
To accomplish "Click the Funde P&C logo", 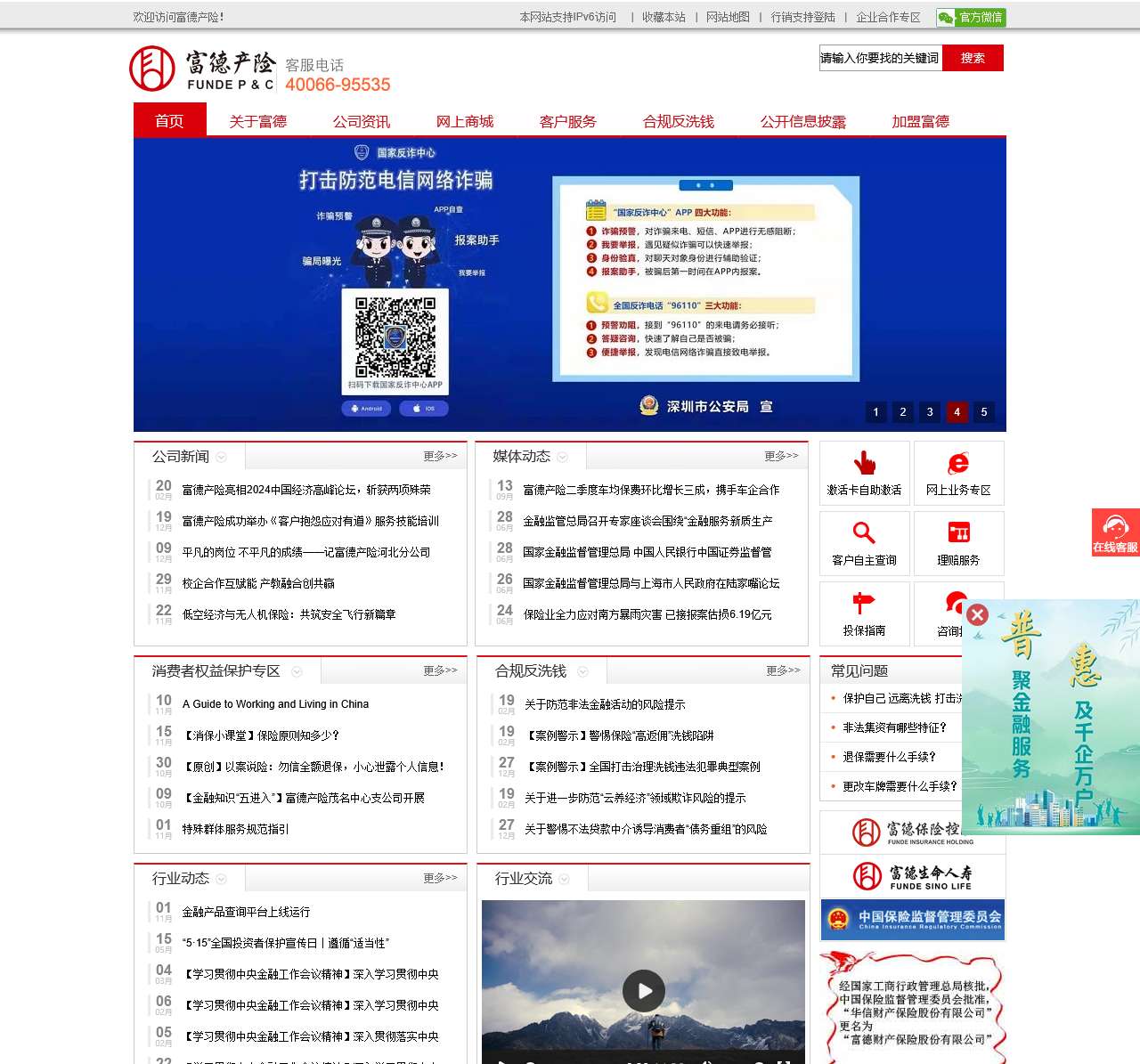I will (x=202, y=69).
